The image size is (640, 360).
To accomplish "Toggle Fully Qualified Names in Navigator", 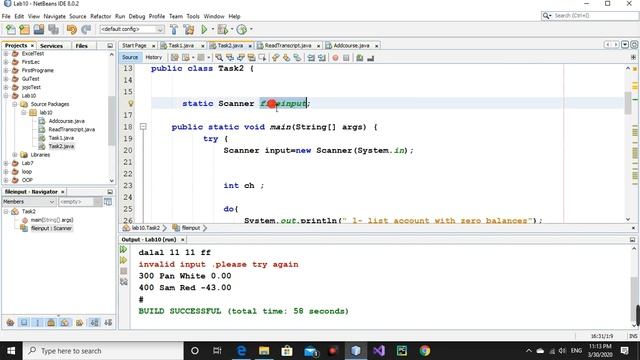I will [79, 322].
